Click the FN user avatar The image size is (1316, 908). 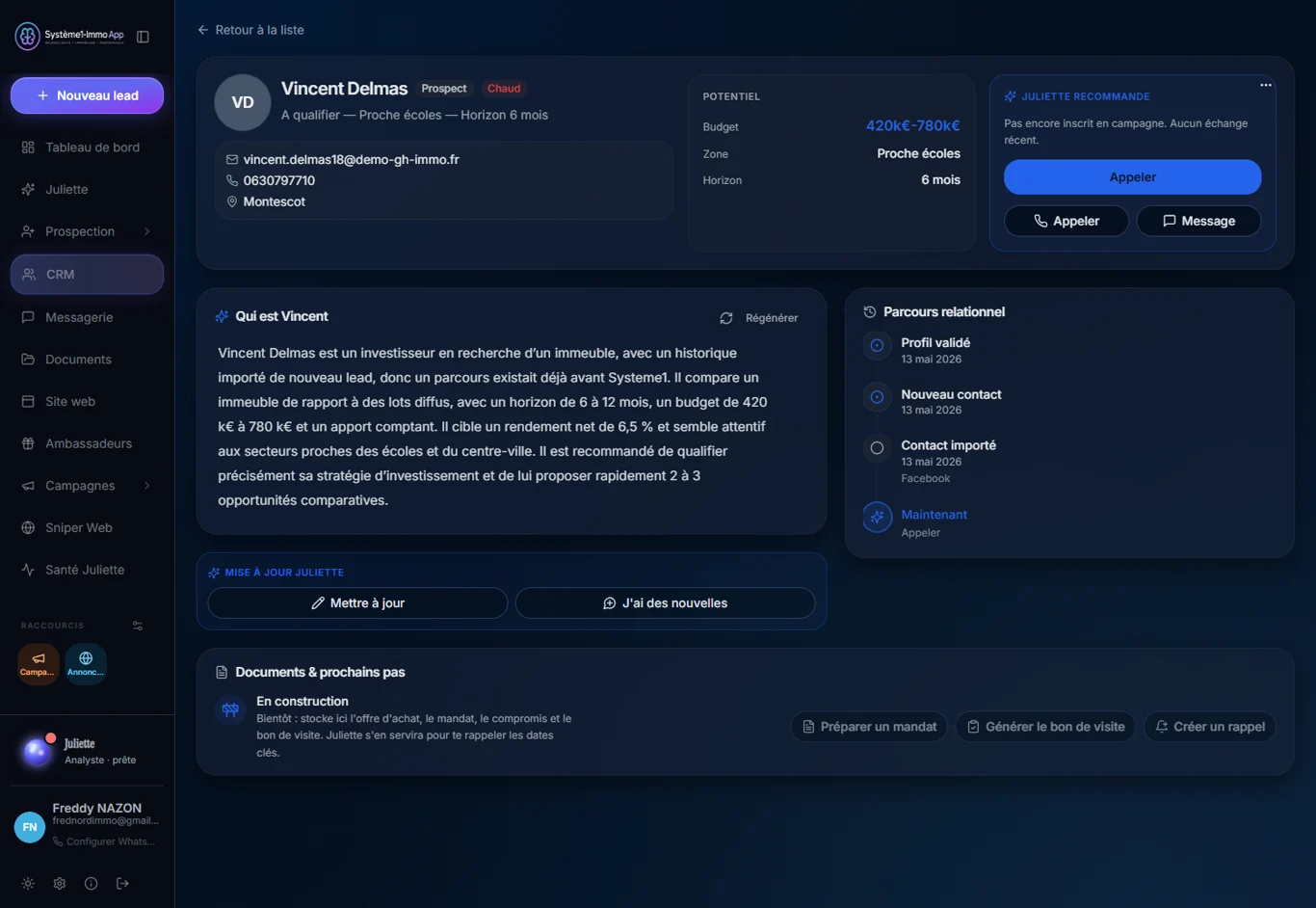(x=30, y=827)
